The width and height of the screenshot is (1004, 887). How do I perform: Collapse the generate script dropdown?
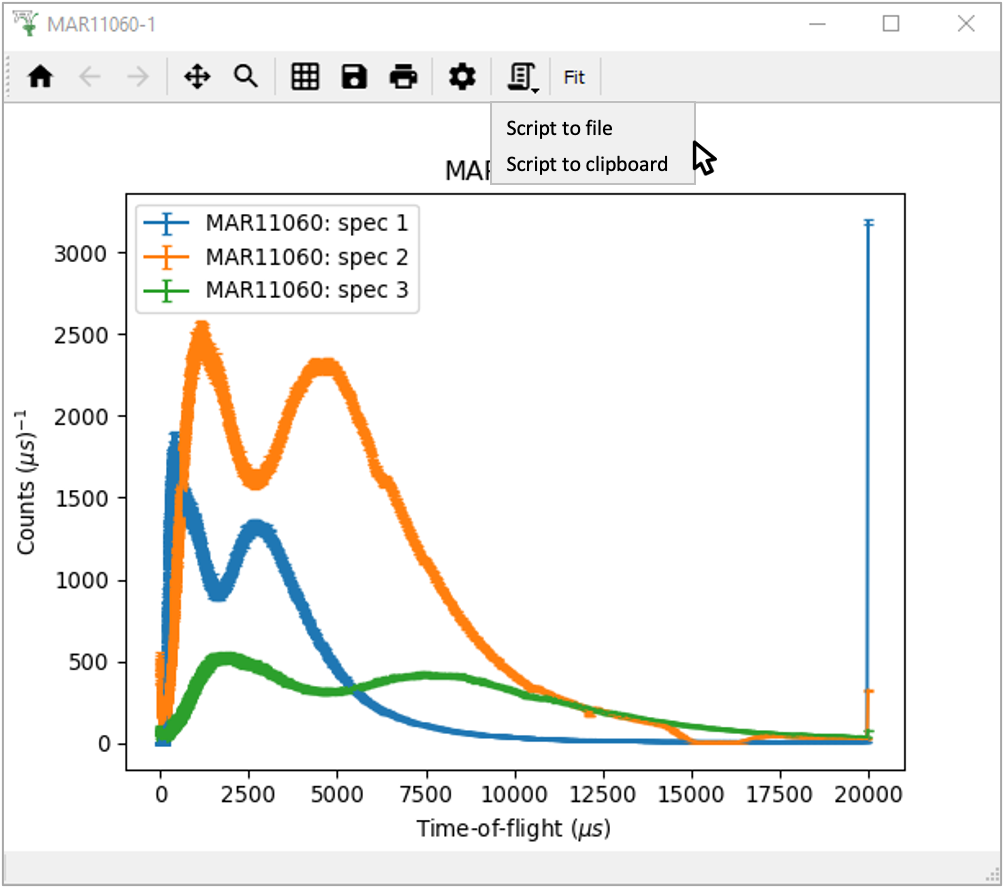point(523,77)
